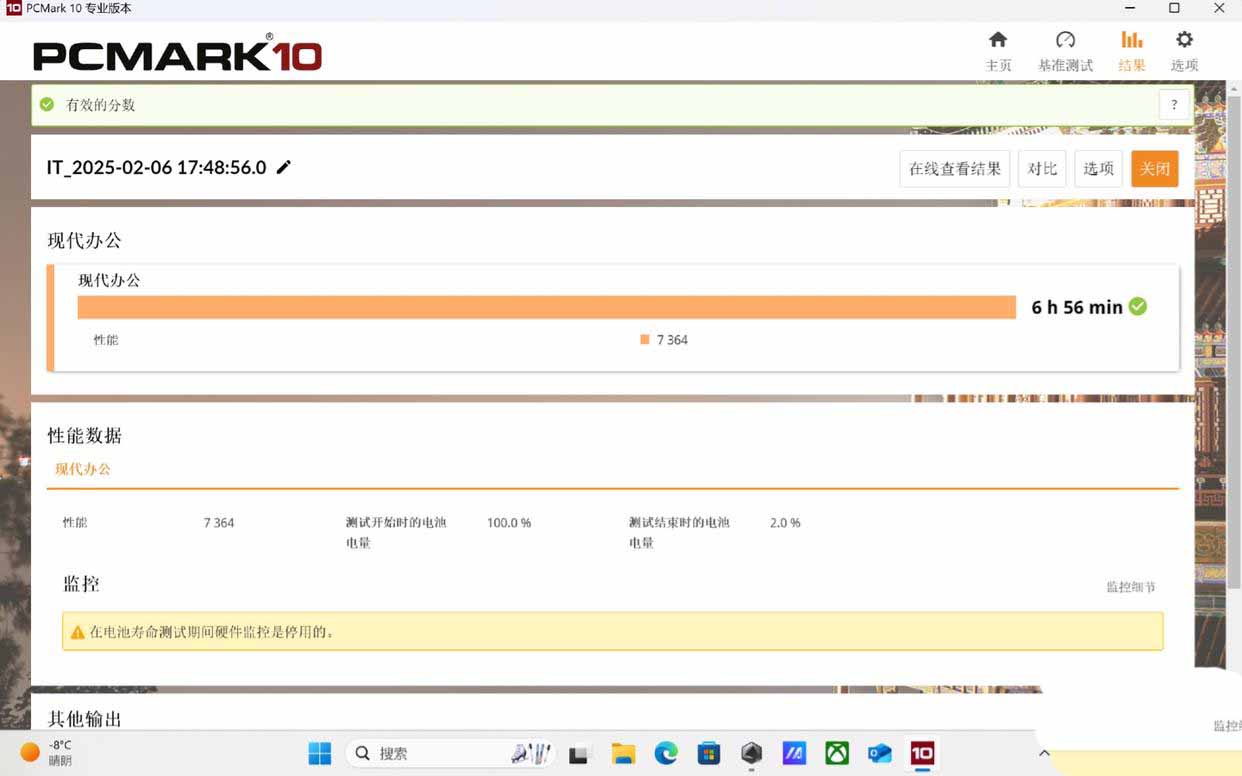1242x776 pixels.
Task: Launch the Xbox app from the taskbar
Action: coord(836,753)
